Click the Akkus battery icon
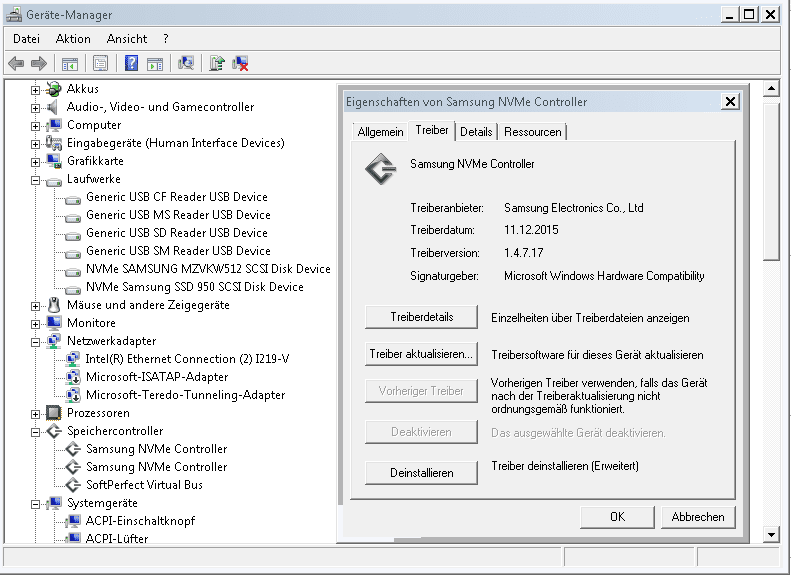Screen dimensions: 791x576 click(x=53, y=89)
